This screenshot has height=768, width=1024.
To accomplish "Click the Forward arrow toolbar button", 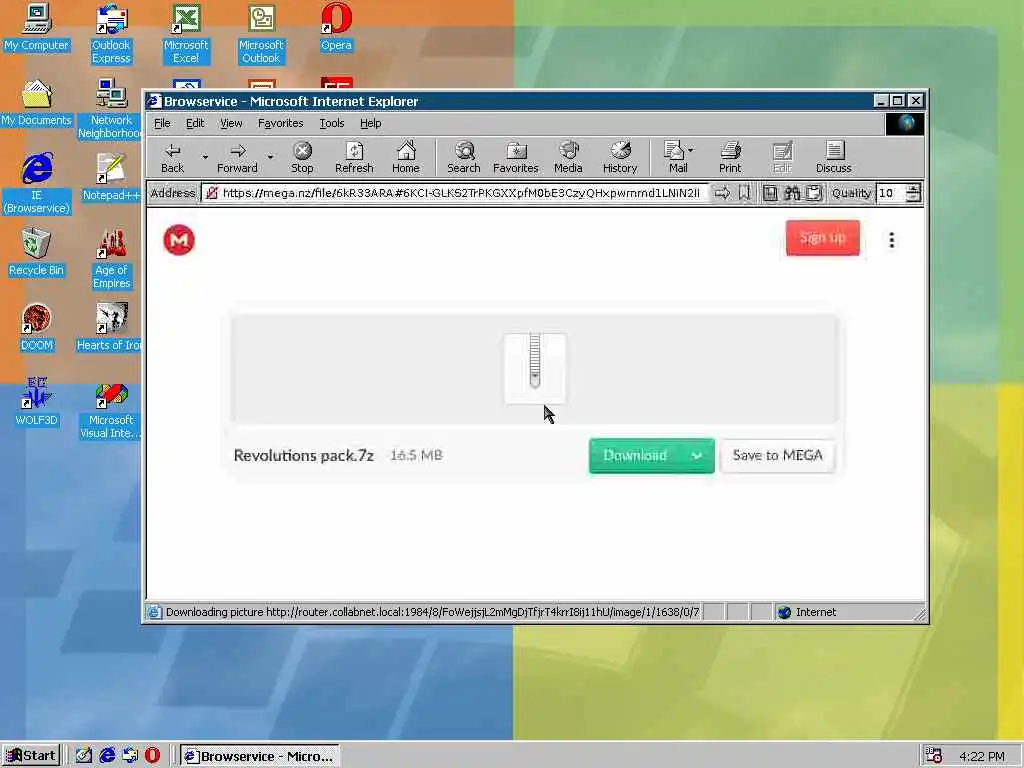I will 237,158.
